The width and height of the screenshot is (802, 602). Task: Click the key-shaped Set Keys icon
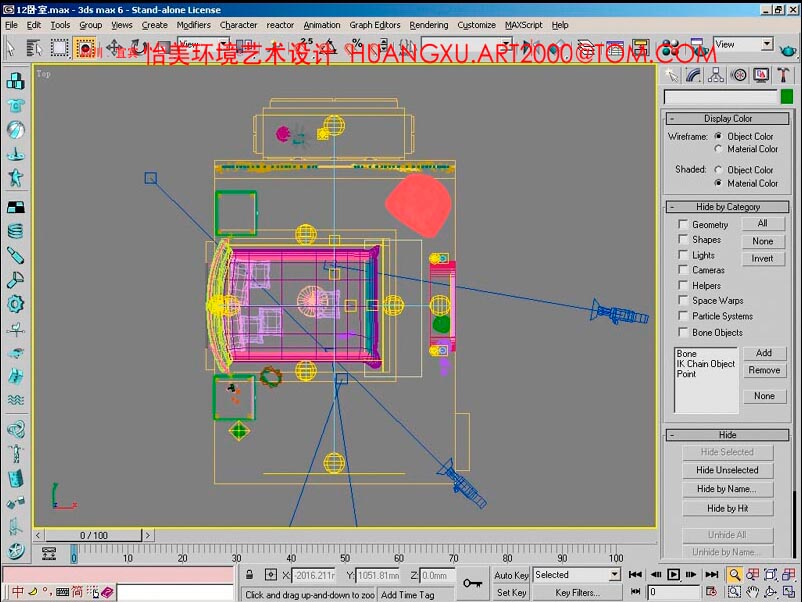[x=472, y=583]
